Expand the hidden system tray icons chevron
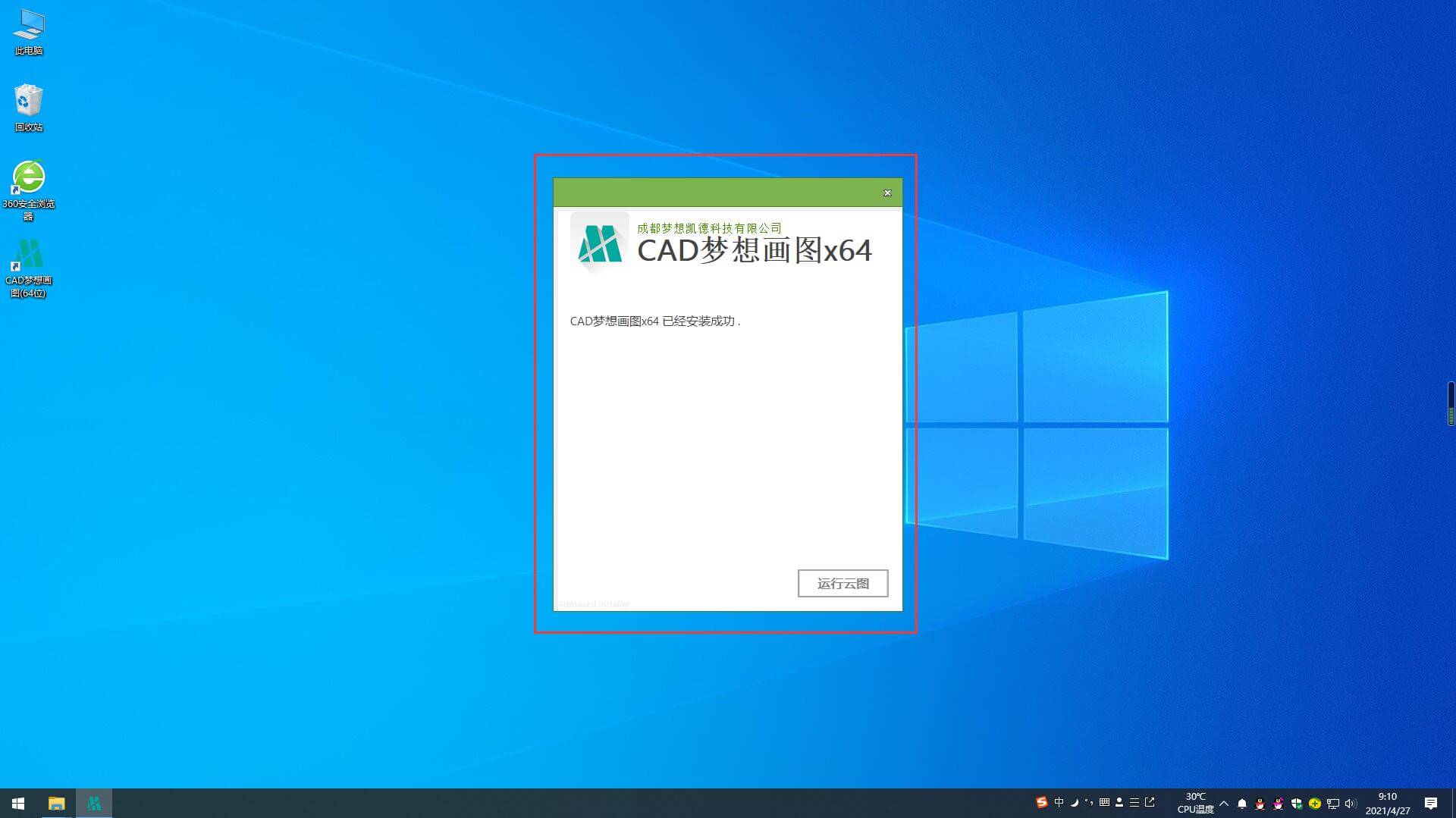The height and width of the screenshot is (818, 1456). click(1224, 803)
